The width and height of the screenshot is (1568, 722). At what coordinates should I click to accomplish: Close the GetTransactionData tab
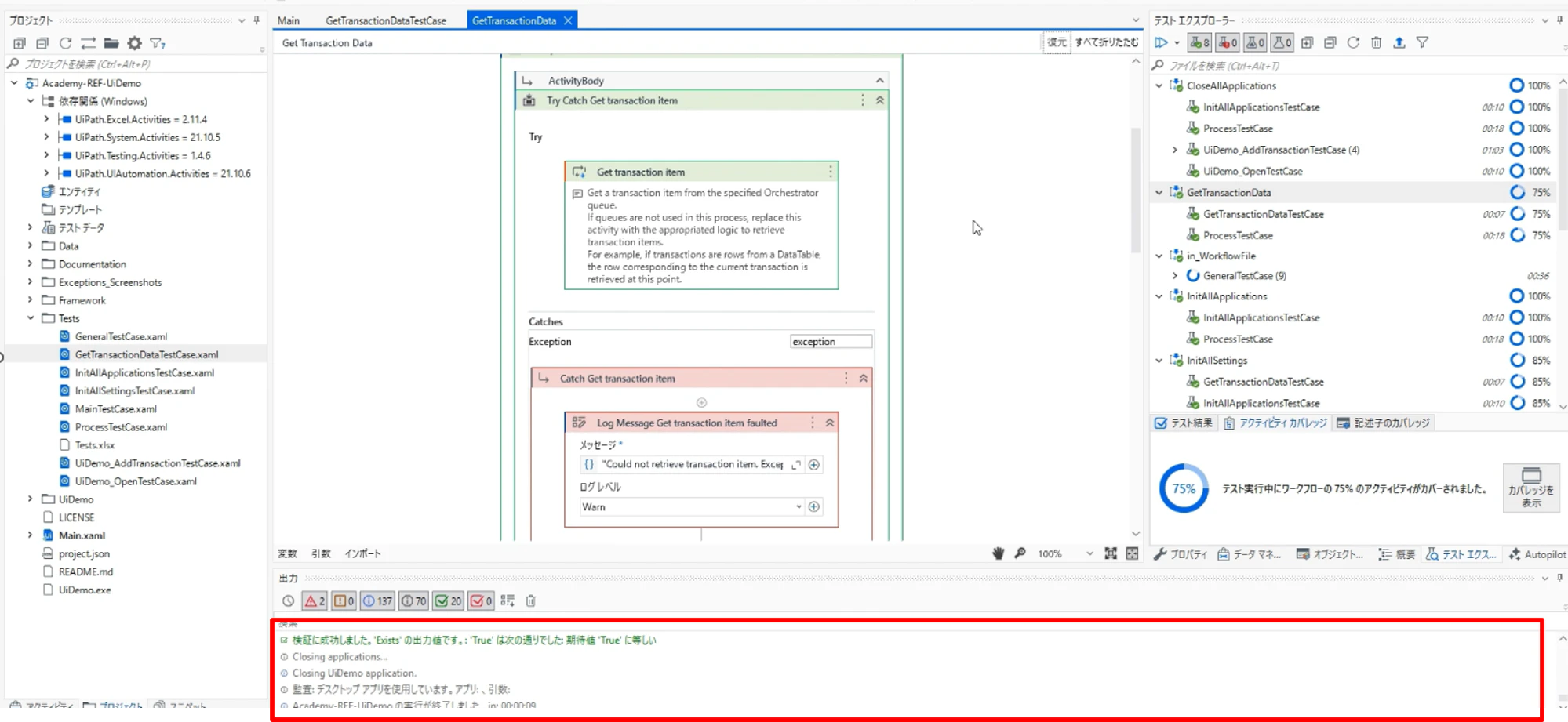tap(568, 21)
